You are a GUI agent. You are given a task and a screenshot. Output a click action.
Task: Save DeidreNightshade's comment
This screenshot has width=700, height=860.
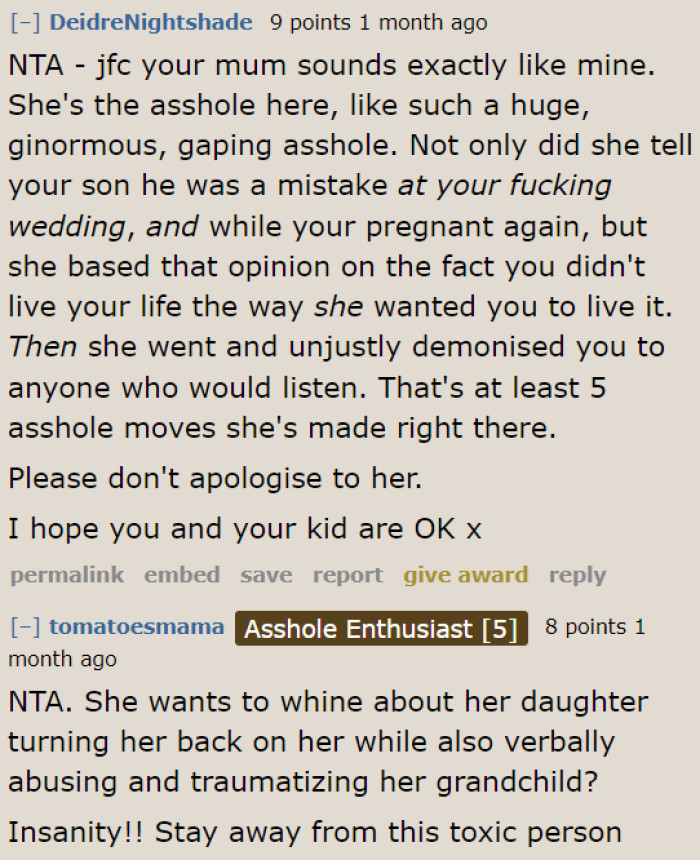(x=265, y=575)
